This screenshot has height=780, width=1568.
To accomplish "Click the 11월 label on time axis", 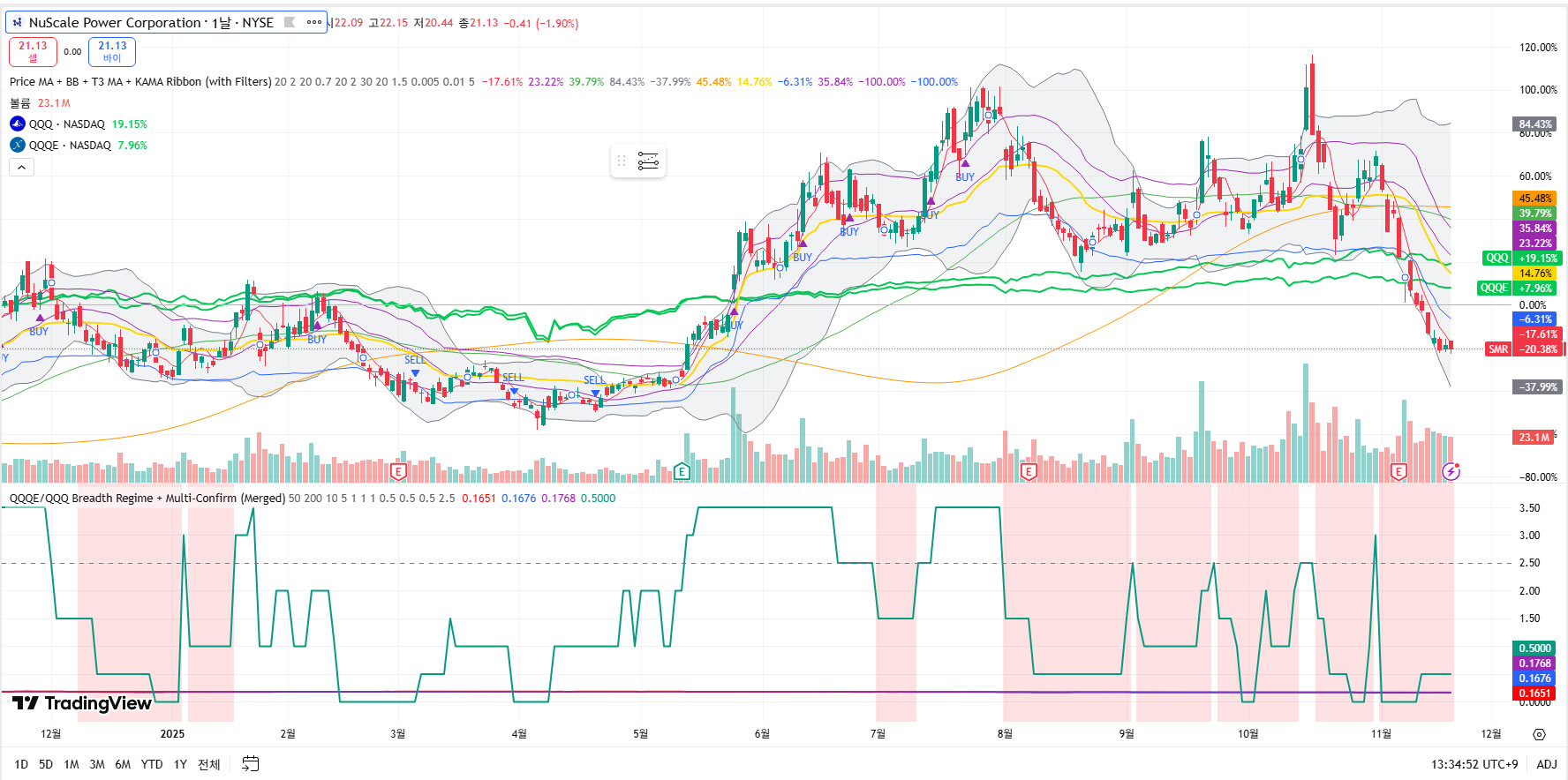I will coord(1382,734).
